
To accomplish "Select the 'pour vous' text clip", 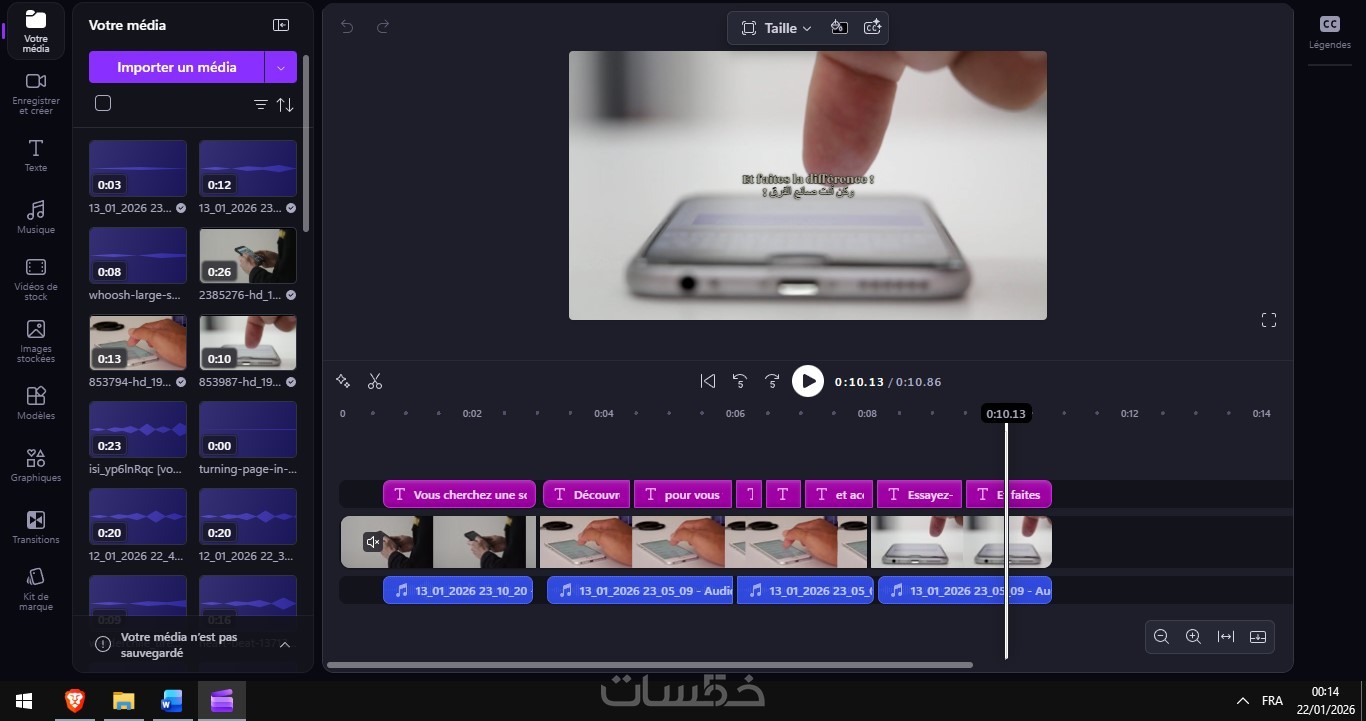I will click(x=683, y=494).
